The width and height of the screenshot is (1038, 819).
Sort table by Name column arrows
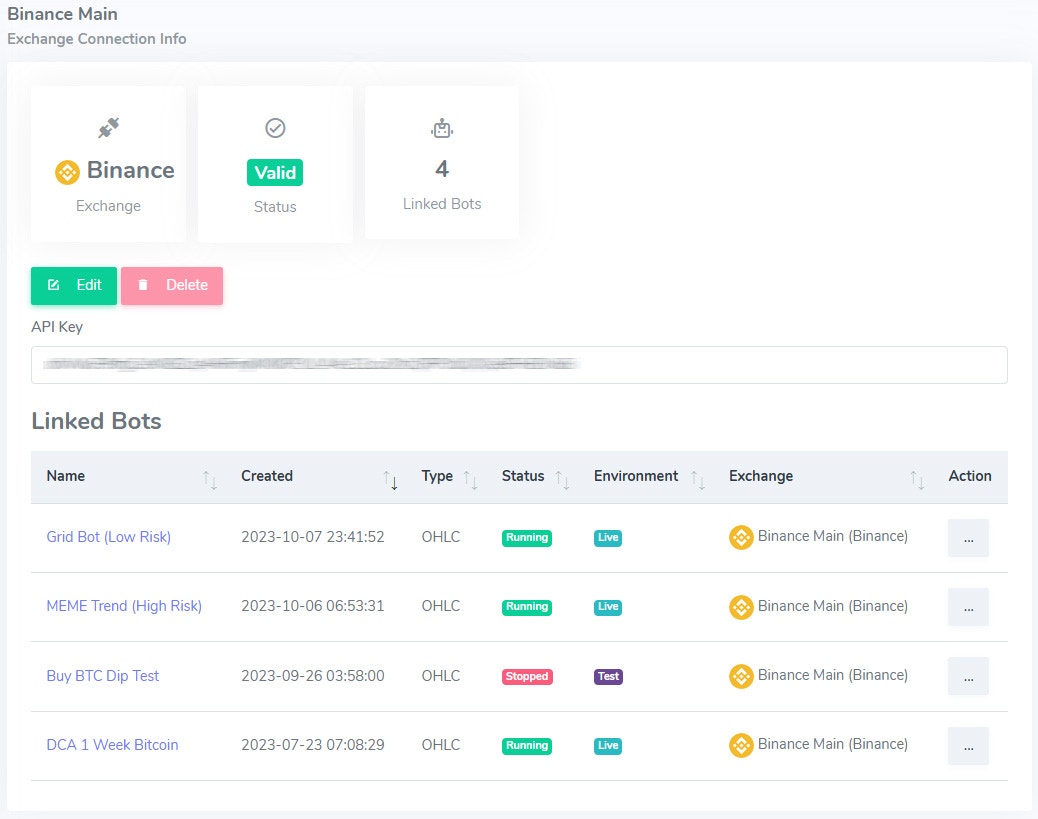[x=210, y=479]
